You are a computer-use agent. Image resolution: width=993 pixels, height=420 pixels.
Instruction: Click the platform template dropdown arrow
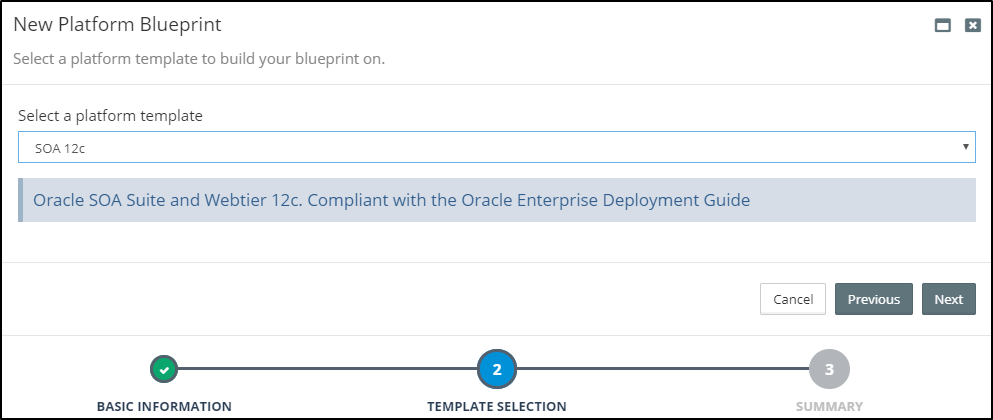pyautogui.click(x=965, y=147)
